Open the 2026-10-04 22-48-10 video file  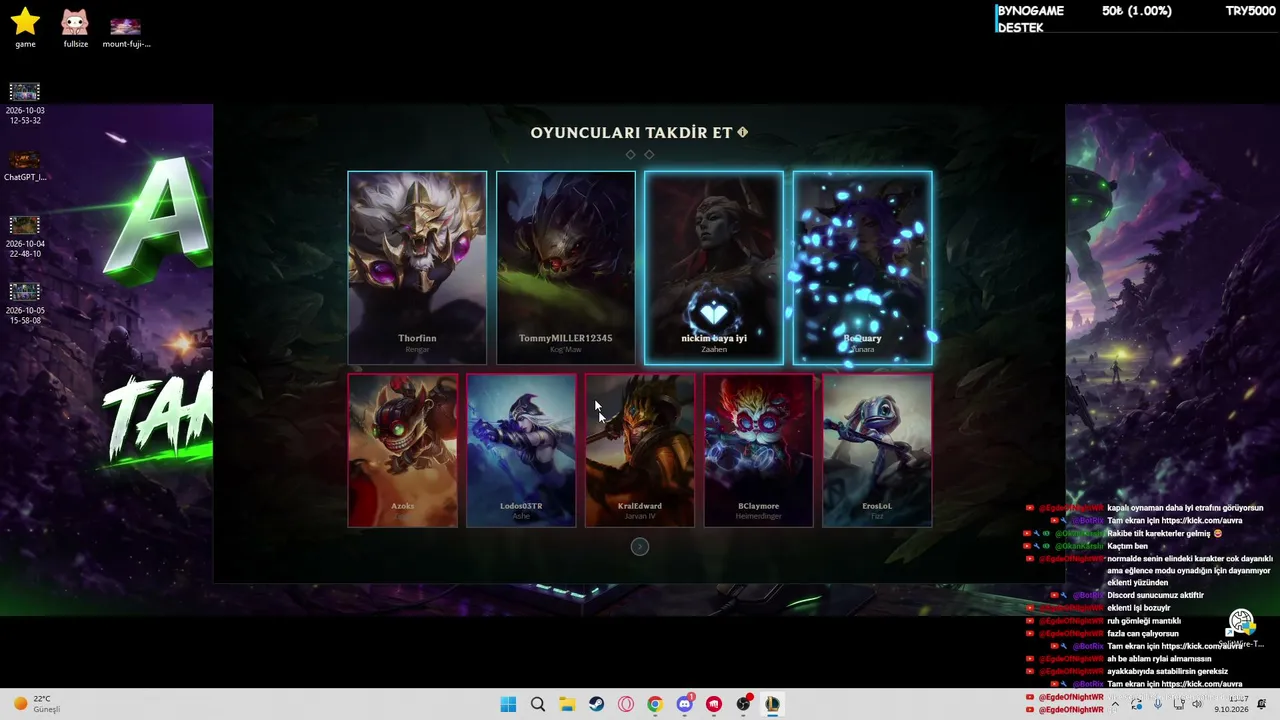click(25, 237)
